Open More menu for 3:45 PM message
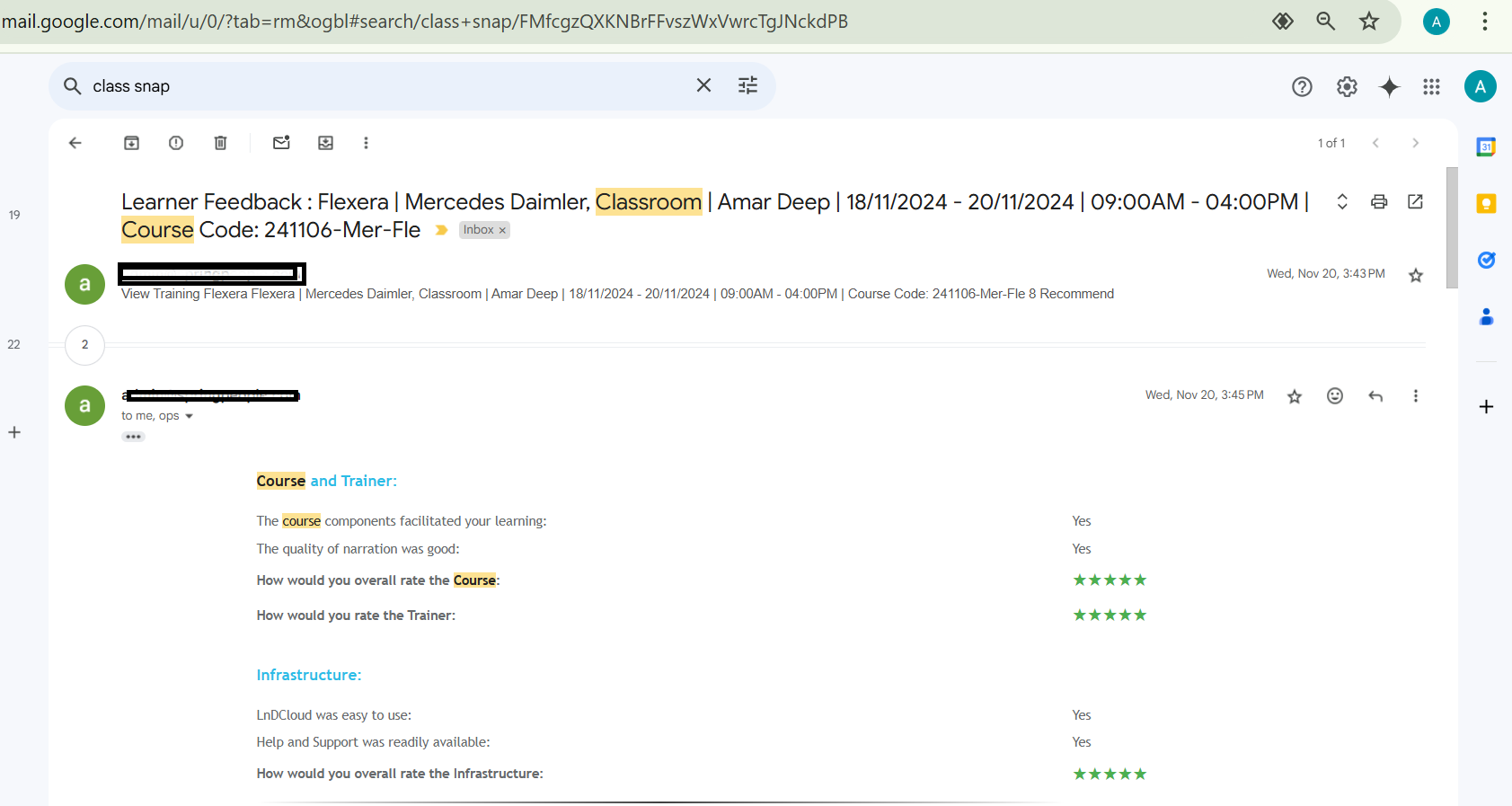Viewport: 1512px width, 806px height. [x=1416, y=396]
